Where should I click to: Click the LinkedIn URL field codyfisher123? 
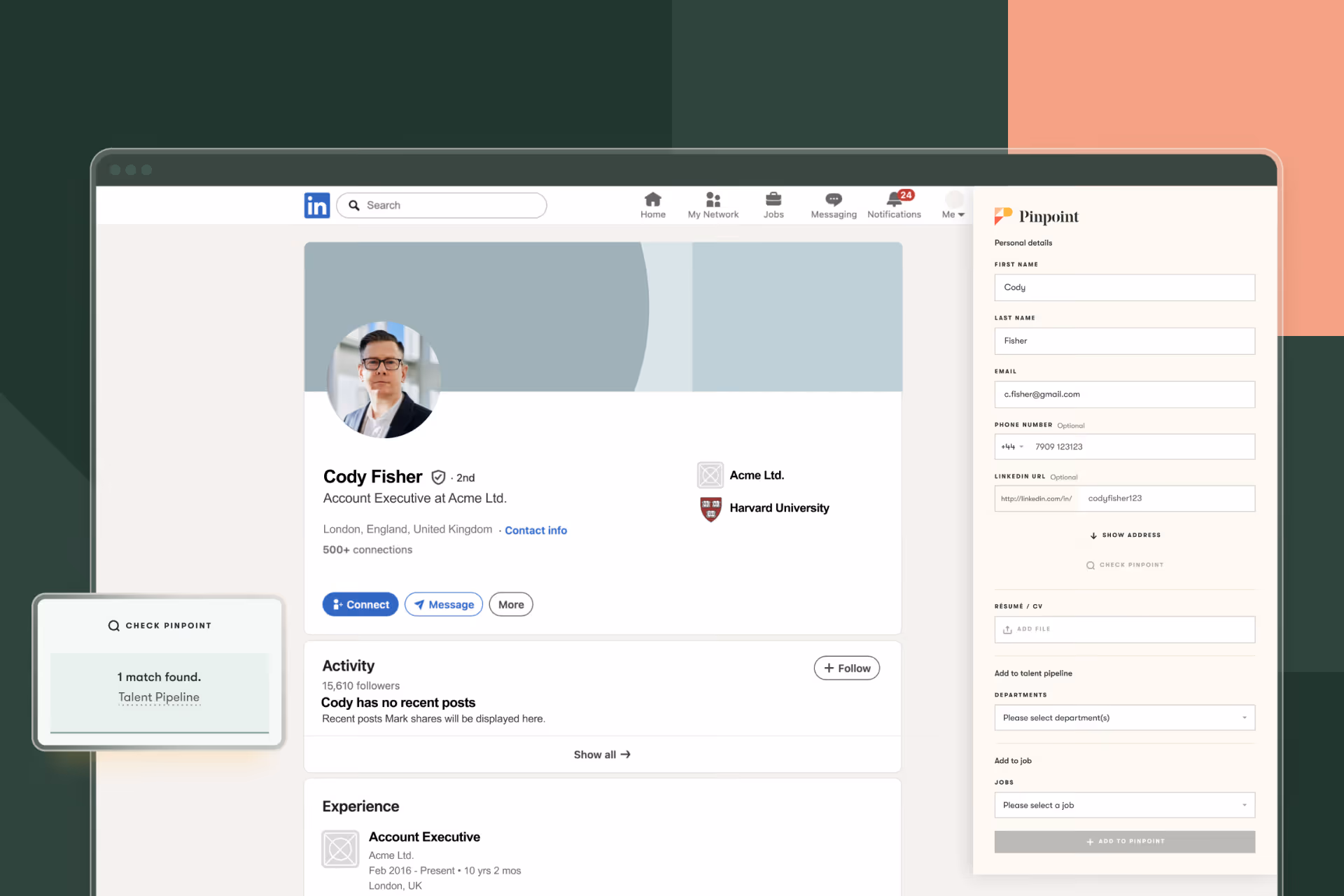coord(1167,498)
